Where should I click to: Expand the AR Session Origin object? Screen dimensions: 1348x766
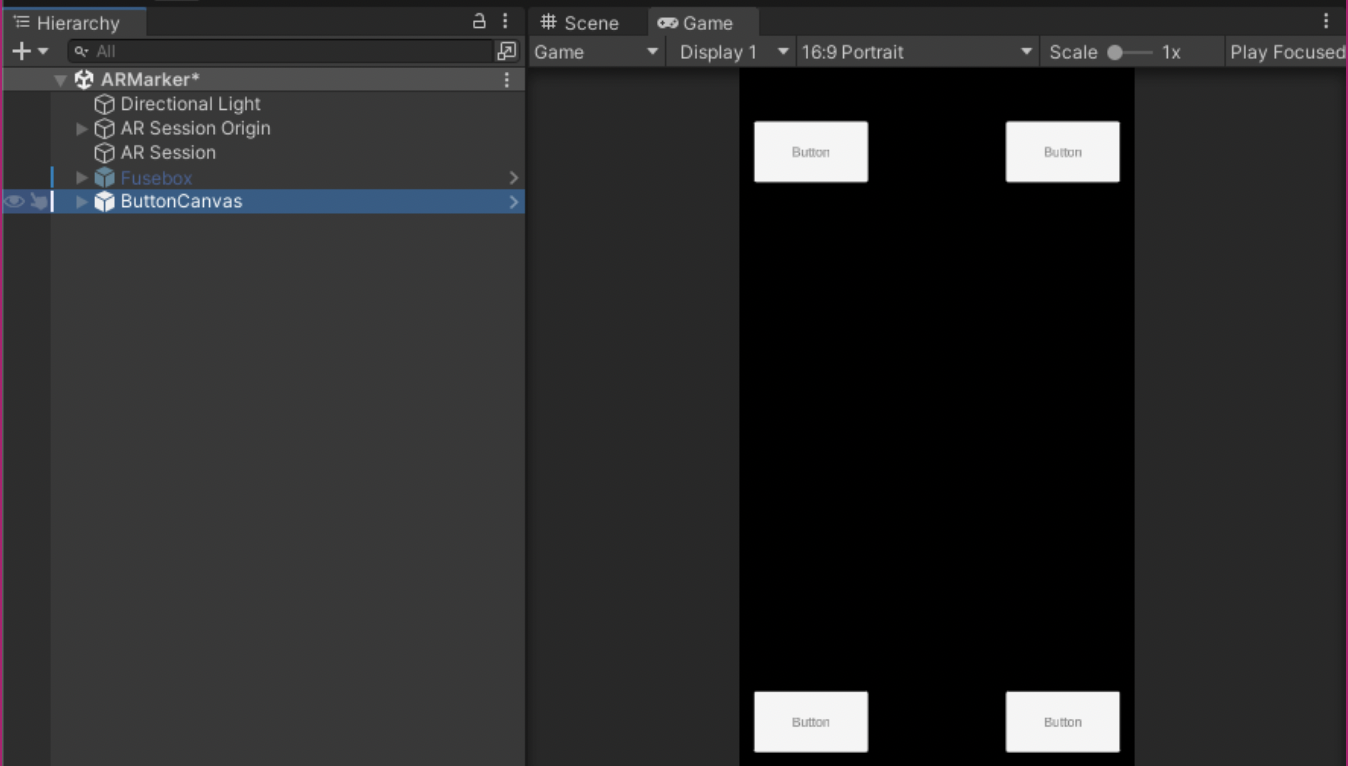point(82,128)
